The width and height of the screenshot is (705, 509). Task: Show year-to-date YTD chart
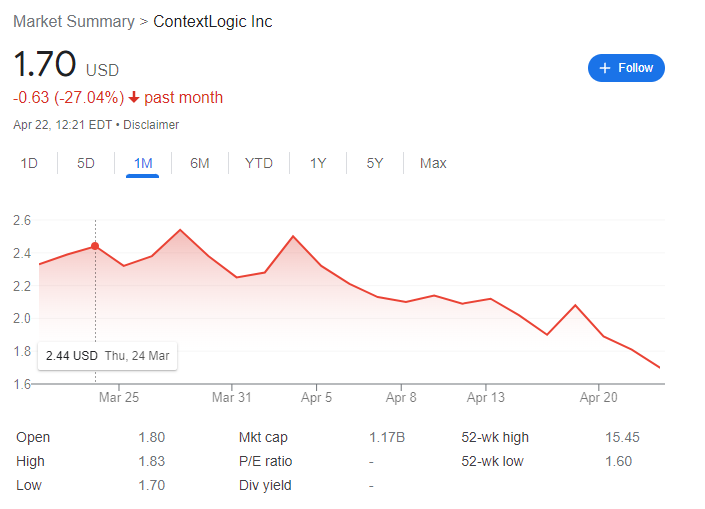[x=259, y=163]
